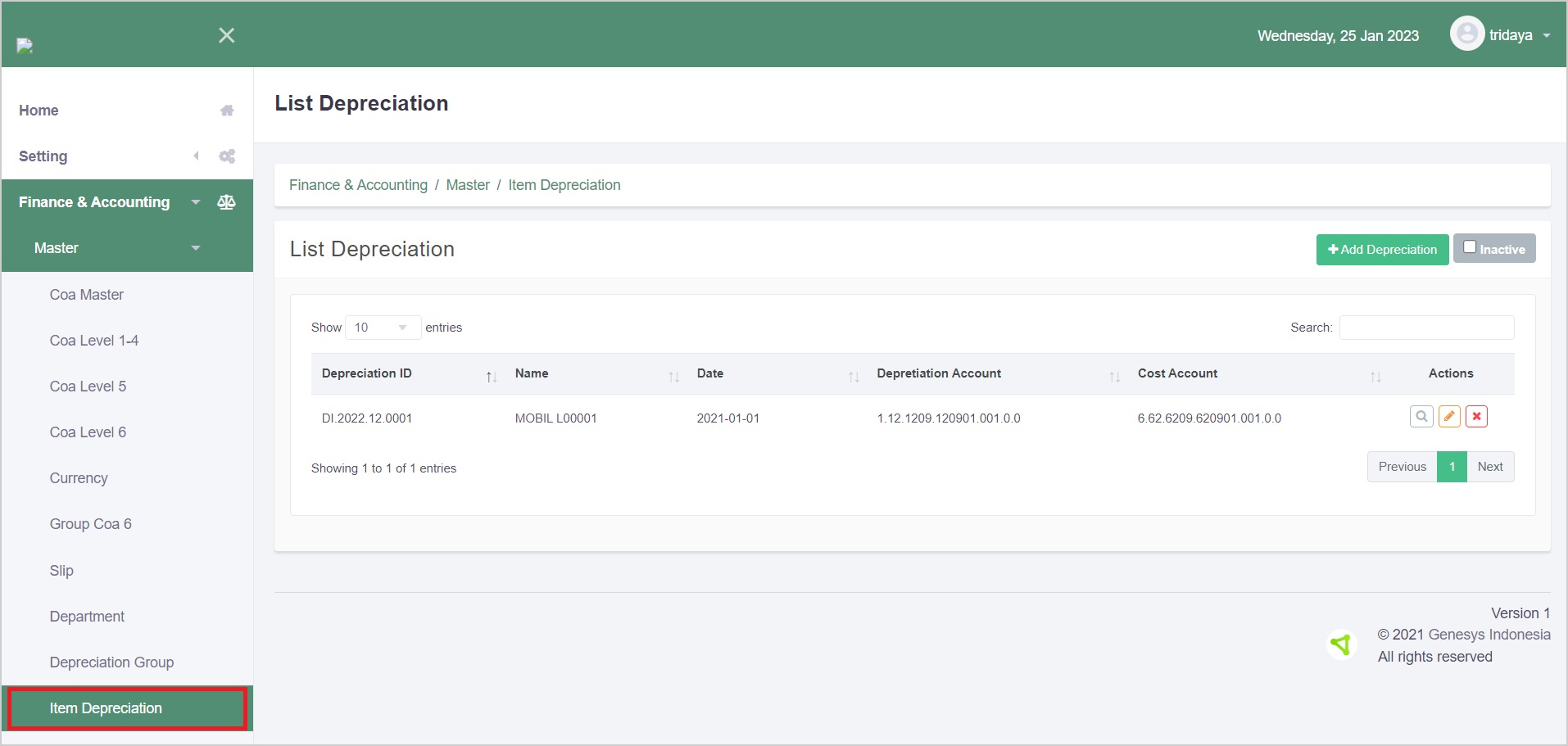Click the view magnifier icon in Actions
The image size is (1568, 746).
coord(1421,417)
